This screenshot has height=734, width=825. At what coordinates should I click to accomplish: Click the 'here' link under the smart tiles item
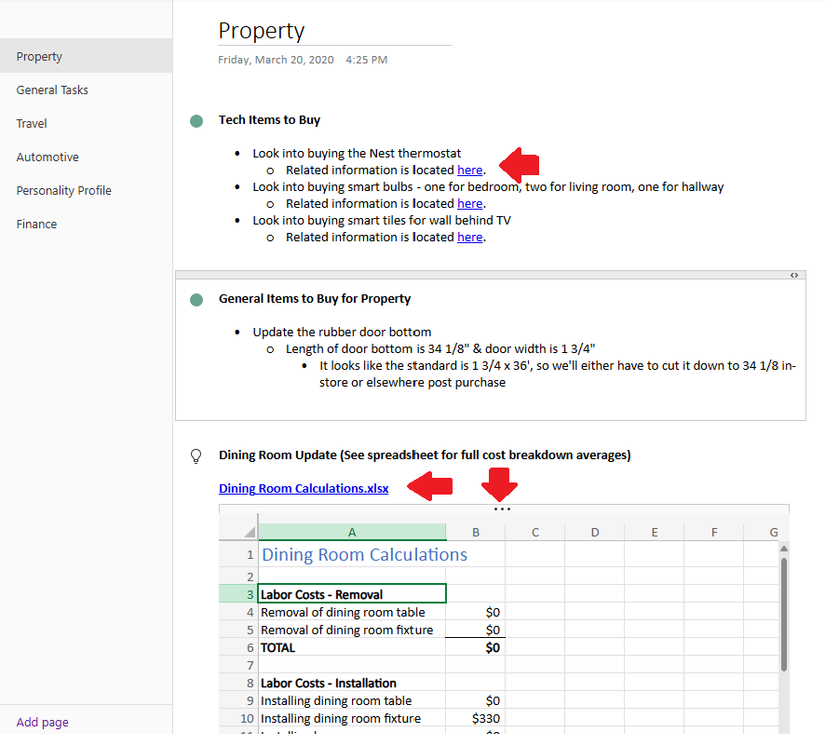pos(470,237)
